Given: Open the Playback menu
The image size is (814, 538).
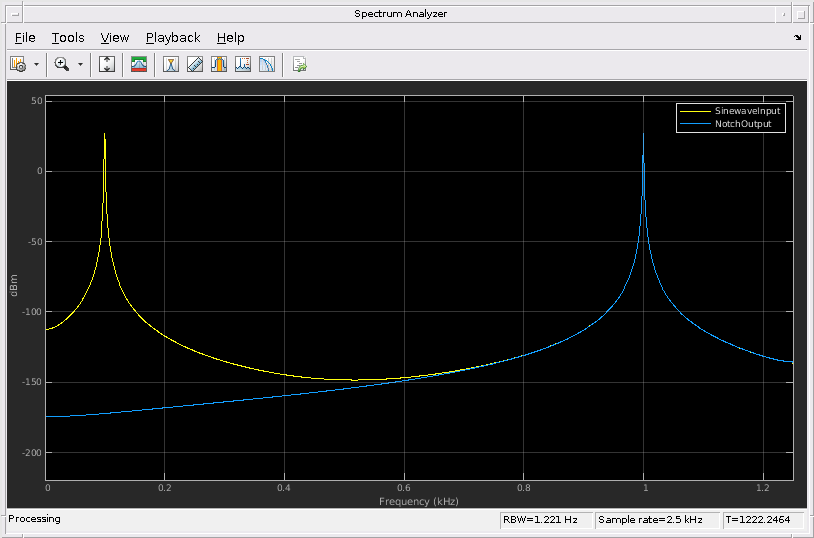Looking at the screenshot, I should (x=173, y=37).
